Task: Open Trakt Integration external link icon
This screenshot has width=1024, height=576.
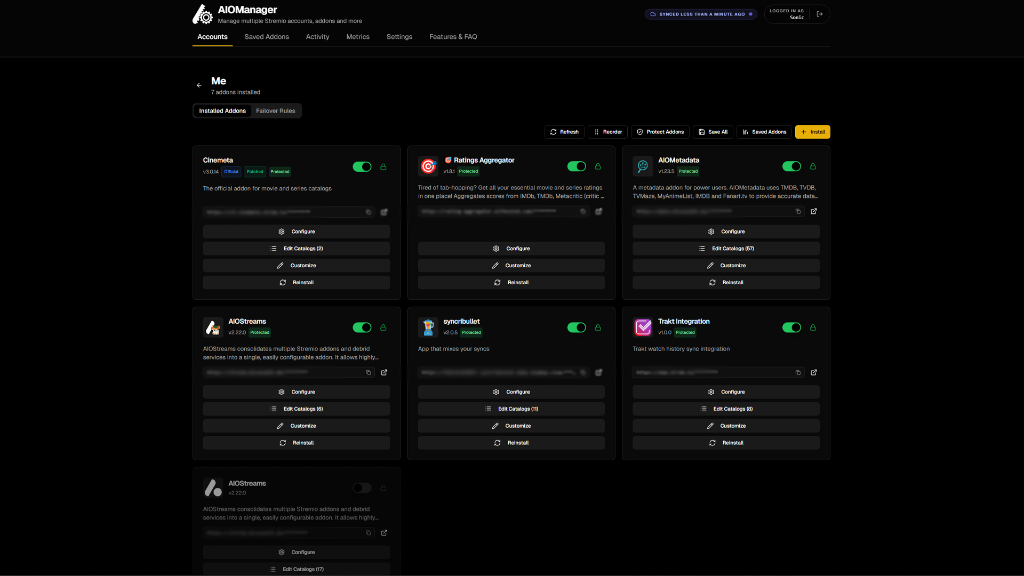Action: 814,373
